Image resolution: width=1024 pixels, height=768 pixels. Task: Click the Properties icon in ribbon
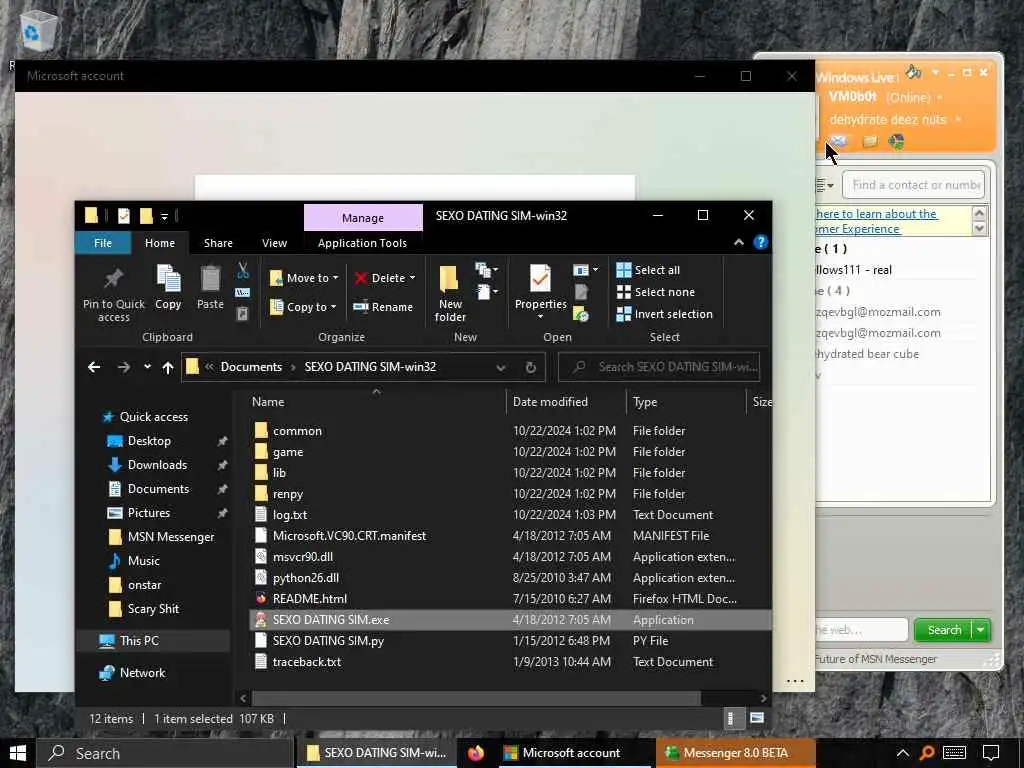[540, 279]
